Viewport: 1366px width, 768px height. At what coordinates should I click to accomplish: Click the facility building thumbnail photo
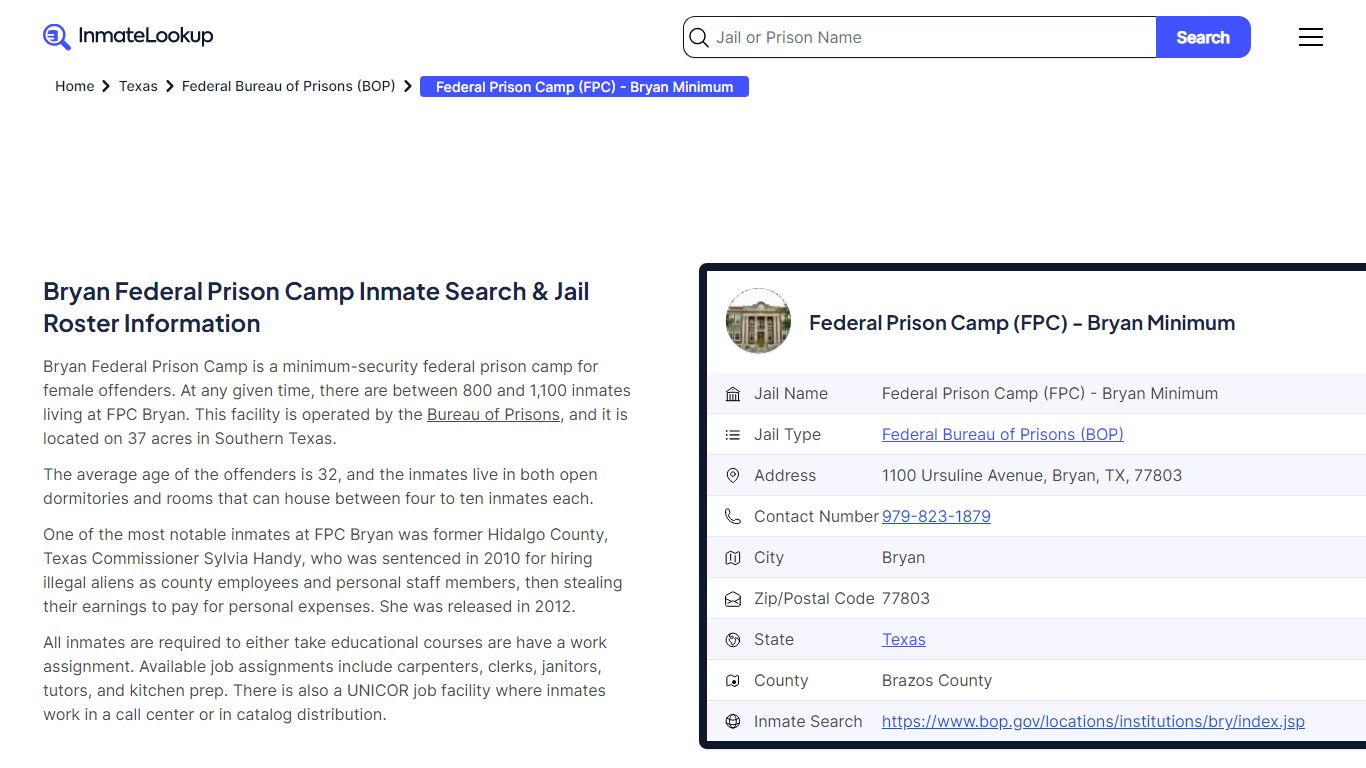pyautogui.click(x=758, y=321)
